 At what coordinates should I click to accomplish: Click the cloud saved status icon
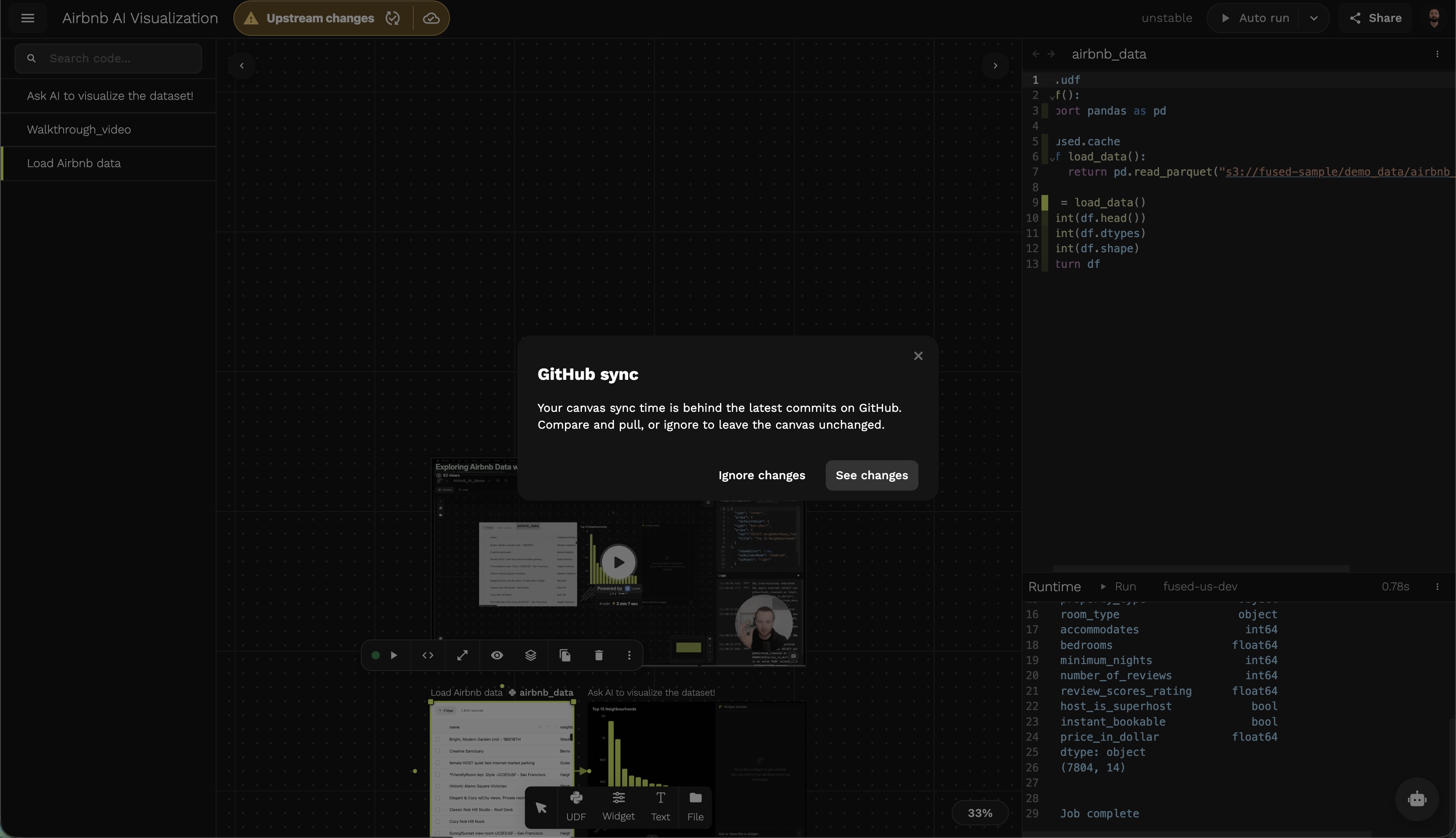click(431, 19)
